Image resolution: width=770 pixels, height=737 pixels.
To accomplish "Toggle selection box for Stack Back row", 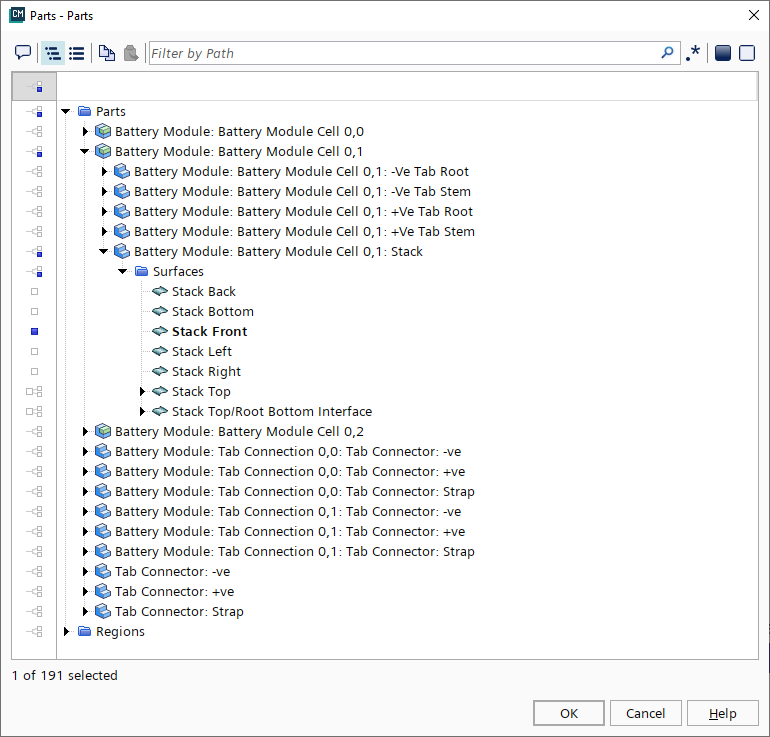I will coord(34,291).
